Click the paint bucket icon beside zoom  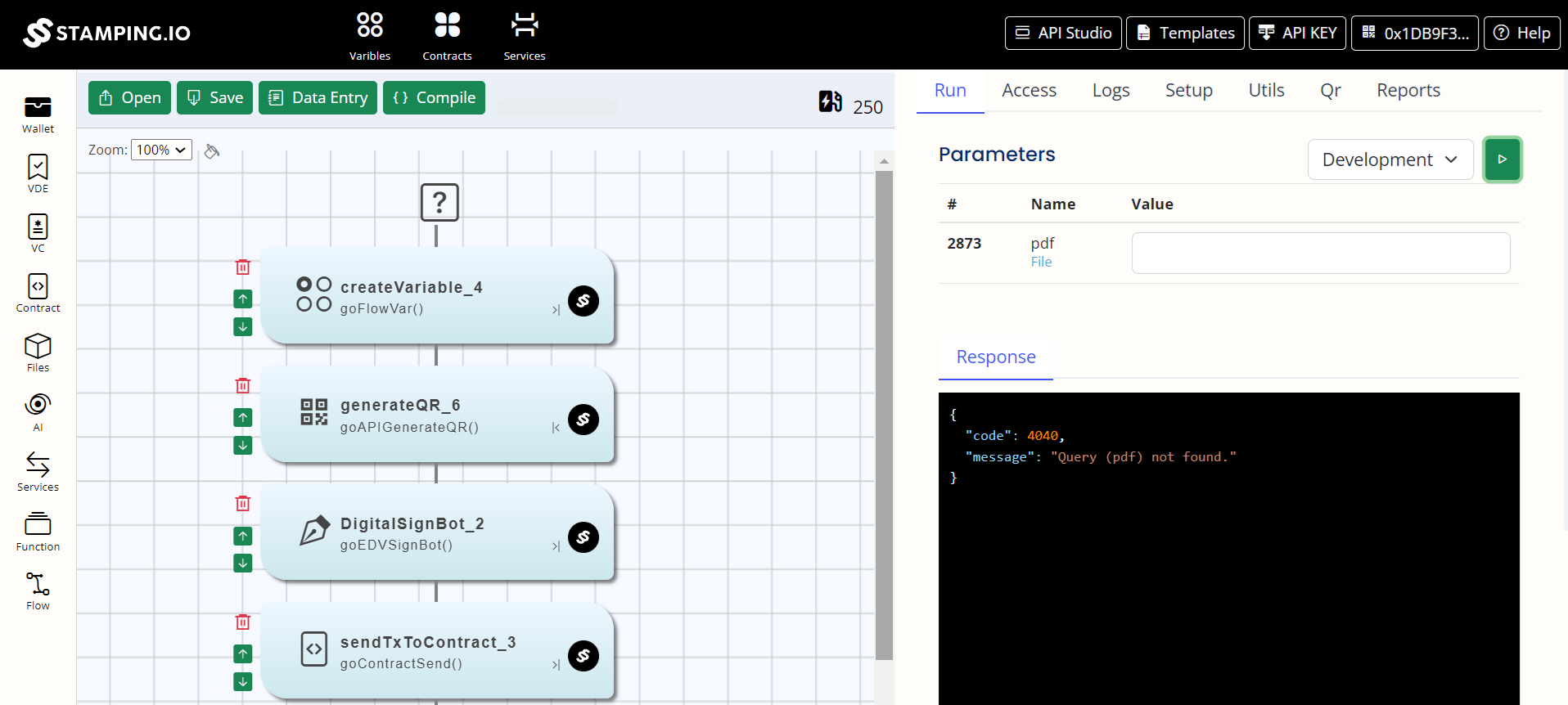(212, 151)
